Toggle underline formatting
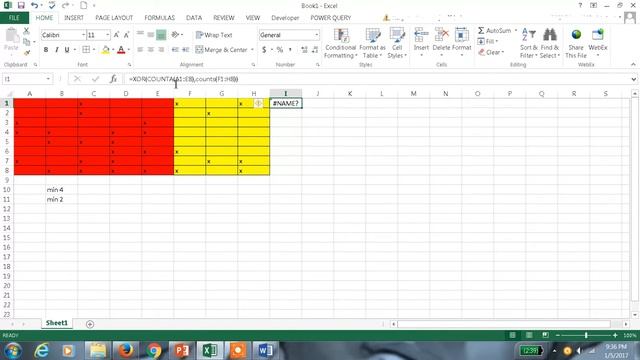The width and height of the screenshot is (640, 360). pyautogui.click(x=67, y=50)
